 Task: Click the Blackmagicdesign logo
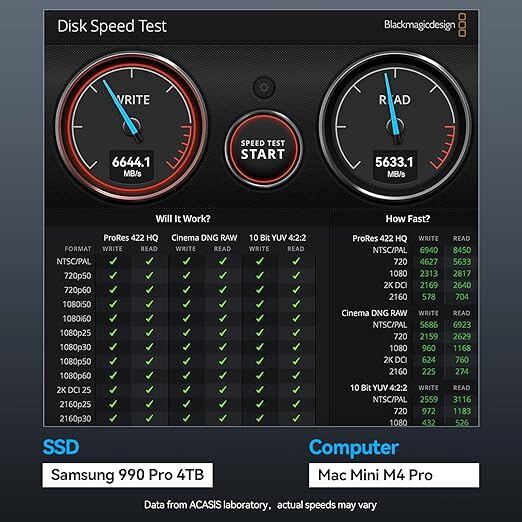click(425, 25)
